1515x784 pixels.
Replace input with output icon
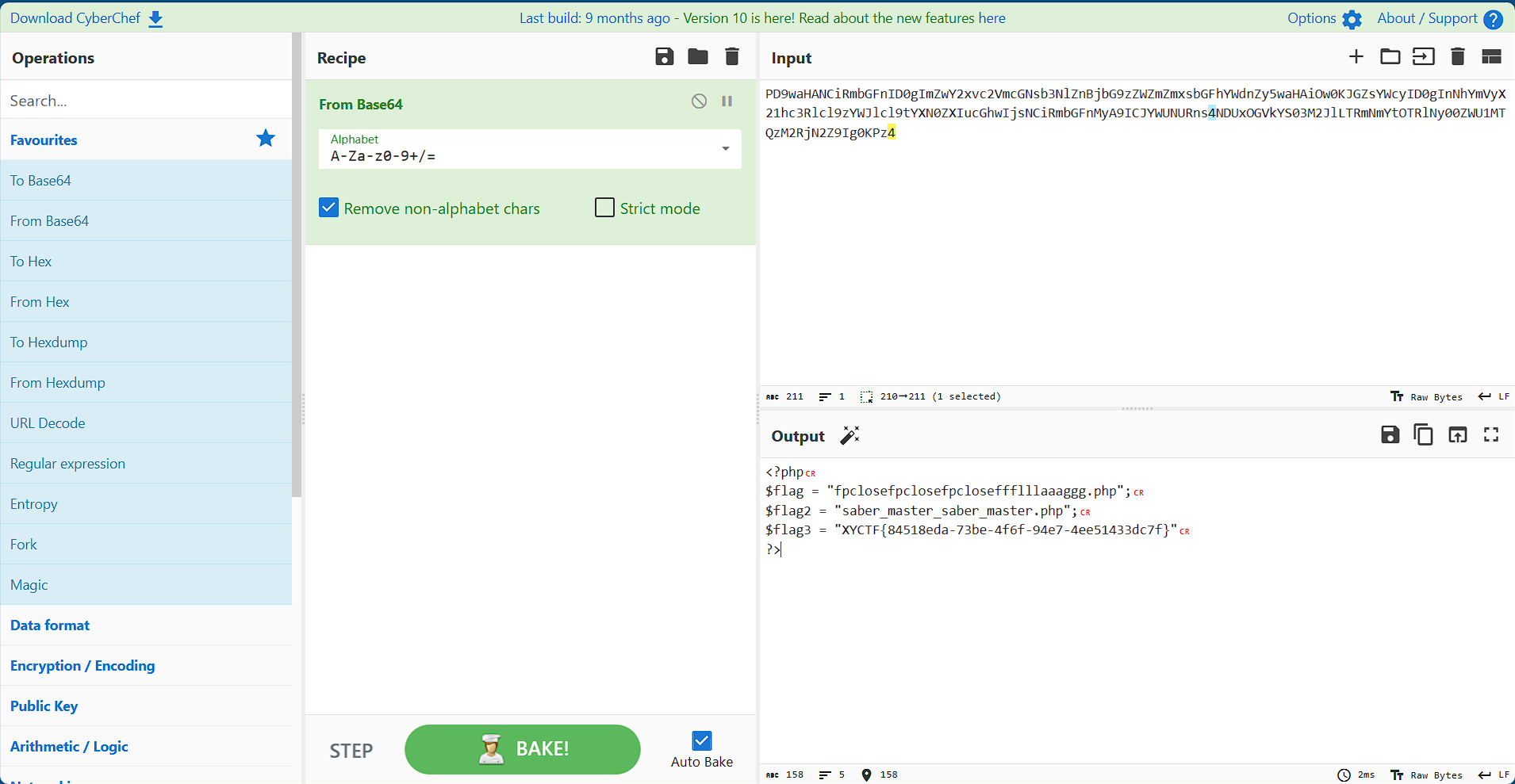click(x=1458, y=434)
